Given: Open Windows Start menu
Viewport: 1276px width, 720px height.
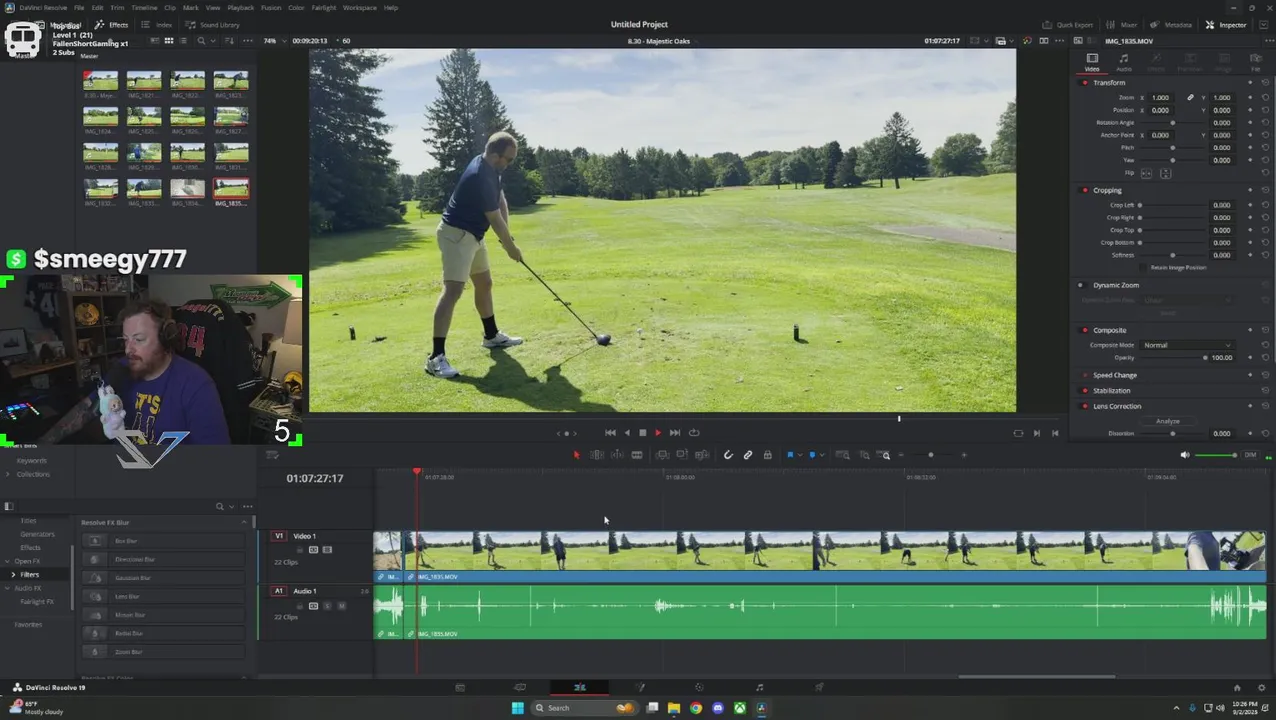Looking at the screenshot, I should (517, 708).
